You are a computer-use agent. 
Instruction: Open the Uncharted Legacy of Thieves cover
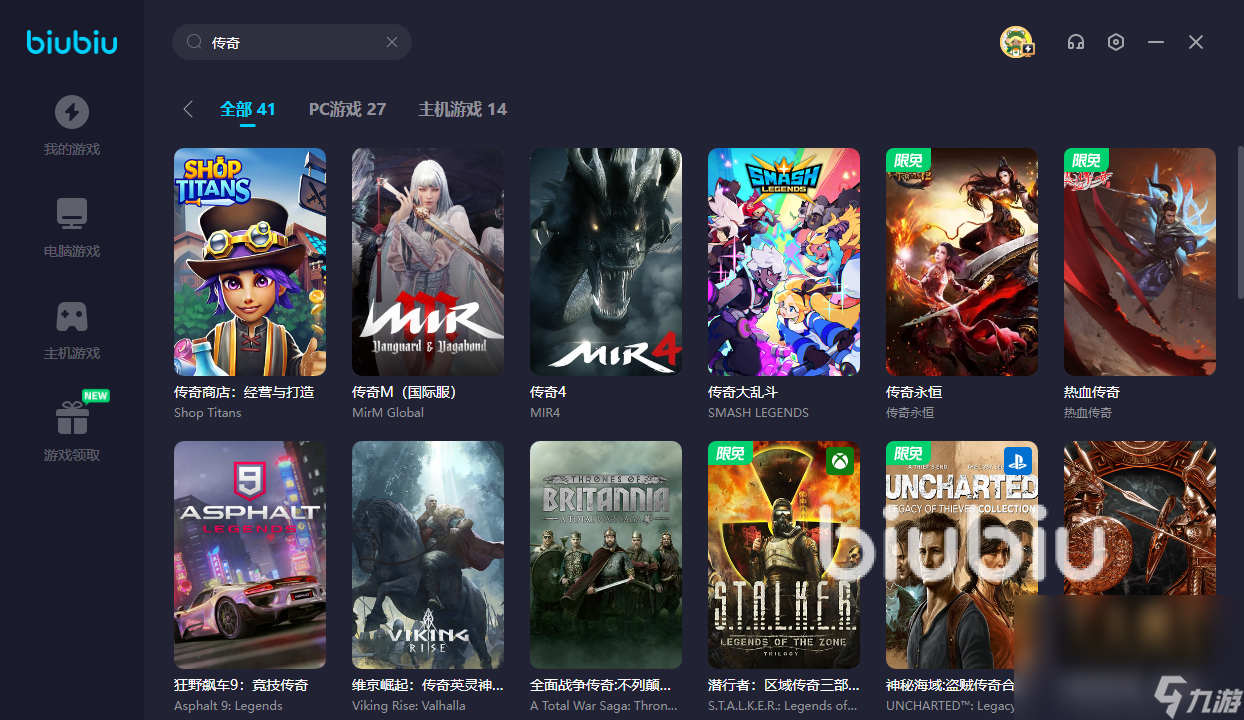point(962,555)
